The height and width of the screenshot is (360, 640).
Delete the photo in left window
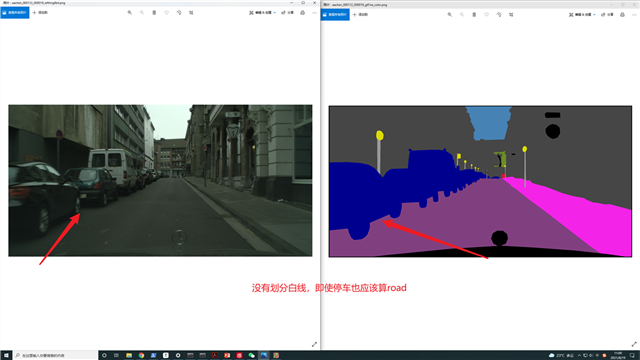click(154, 13)
